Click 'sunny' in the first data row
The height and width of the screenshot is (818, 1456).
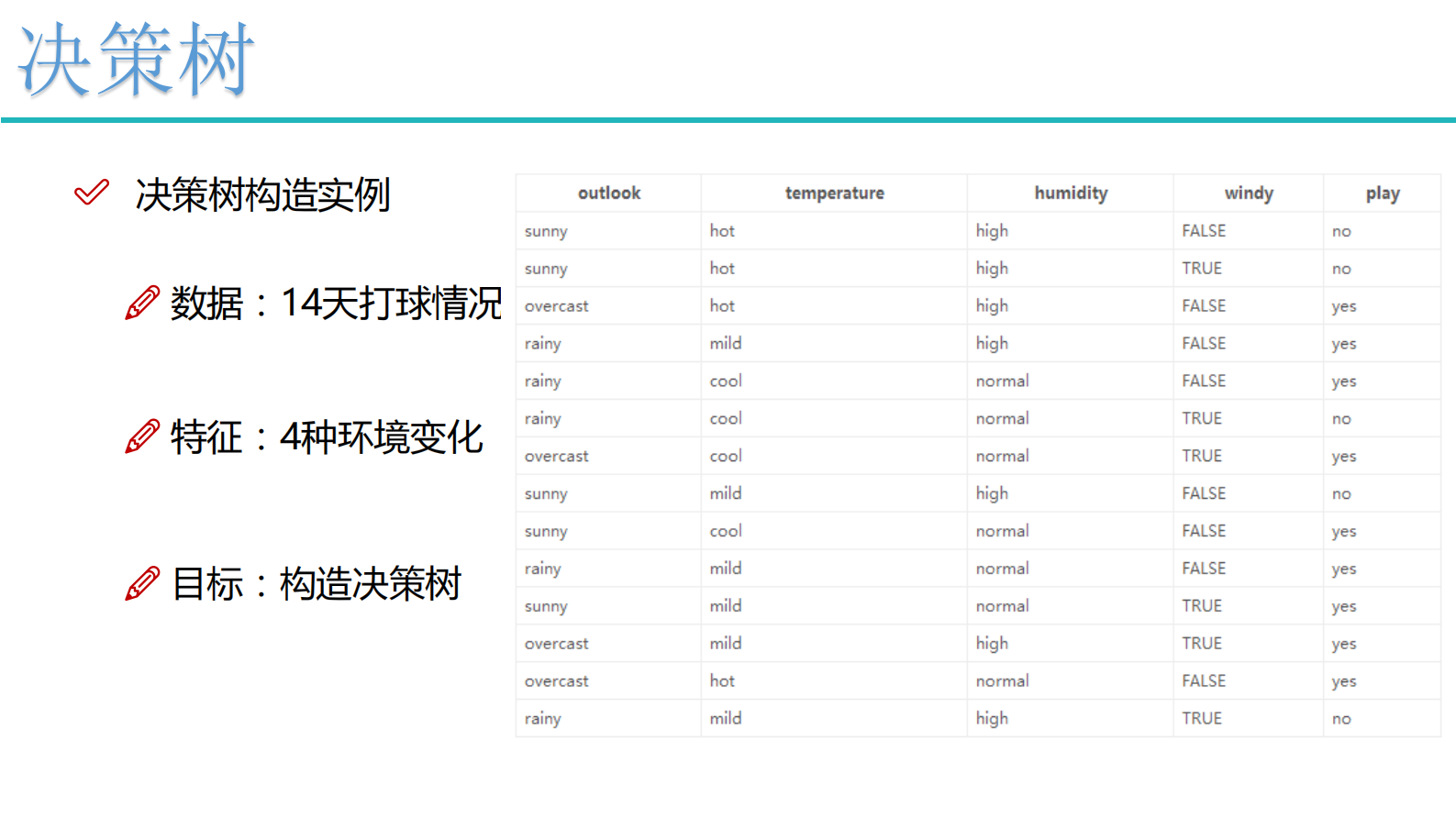546,231
